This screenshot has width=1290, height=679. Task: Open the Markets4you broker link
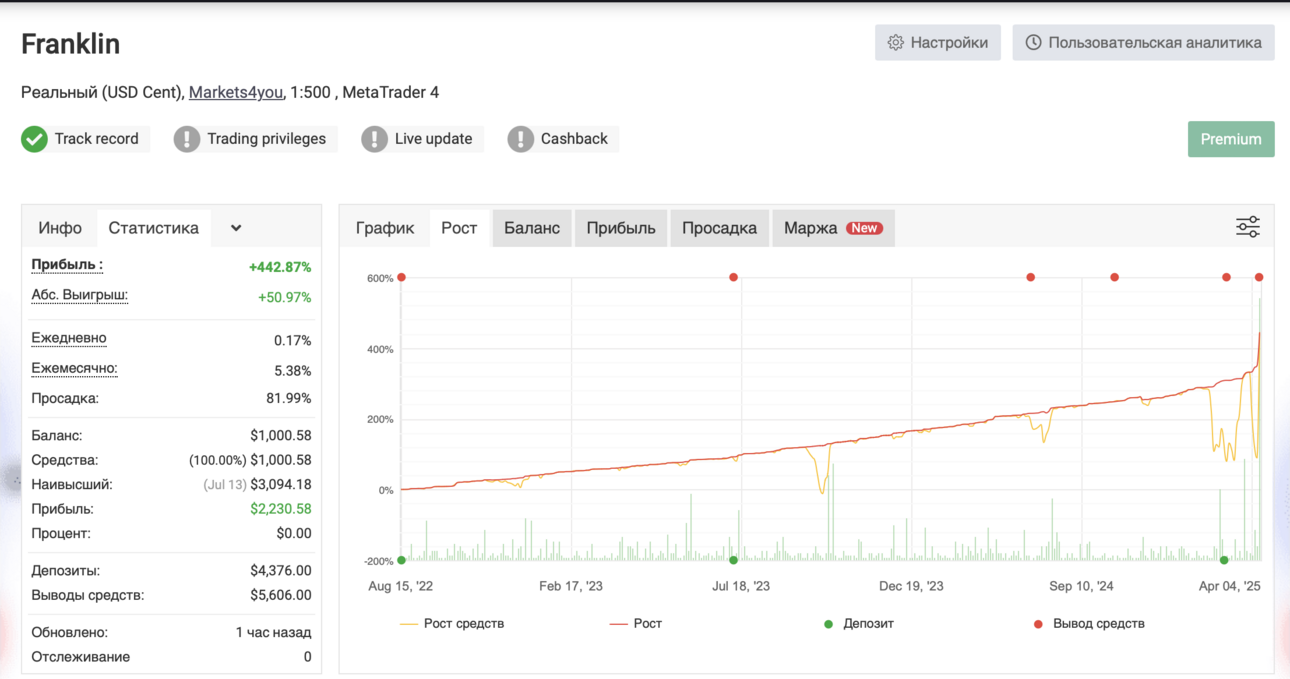tap(236, 92)
